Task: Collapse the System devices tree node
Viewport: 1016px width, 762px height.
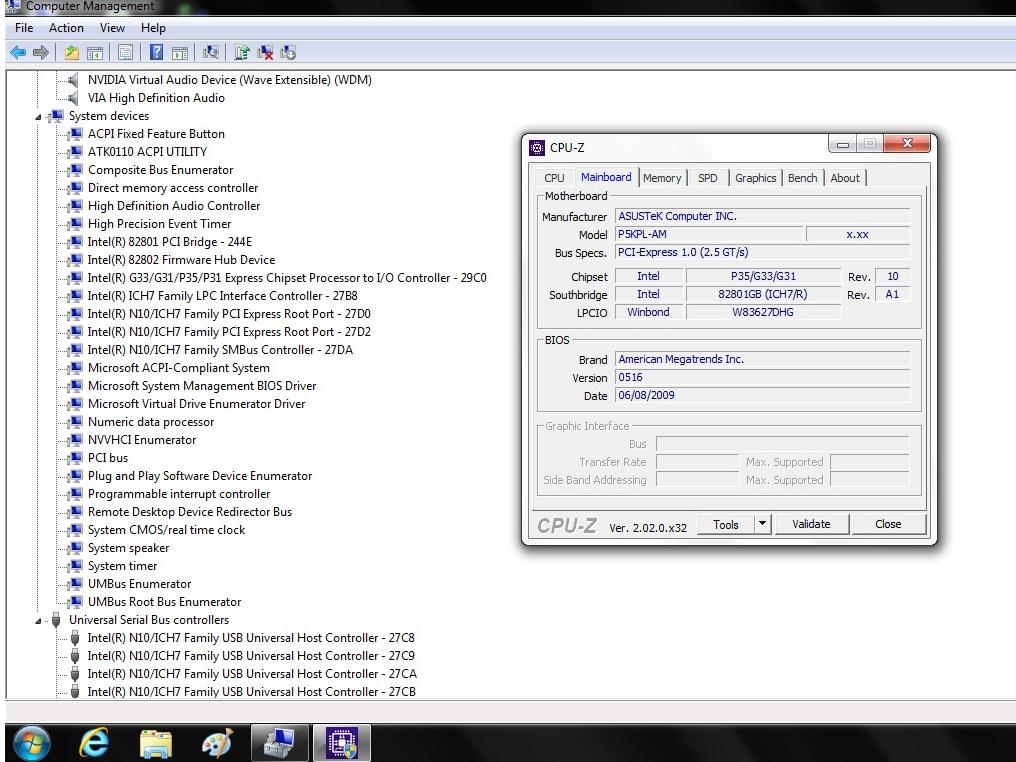Action: (38, 117)
